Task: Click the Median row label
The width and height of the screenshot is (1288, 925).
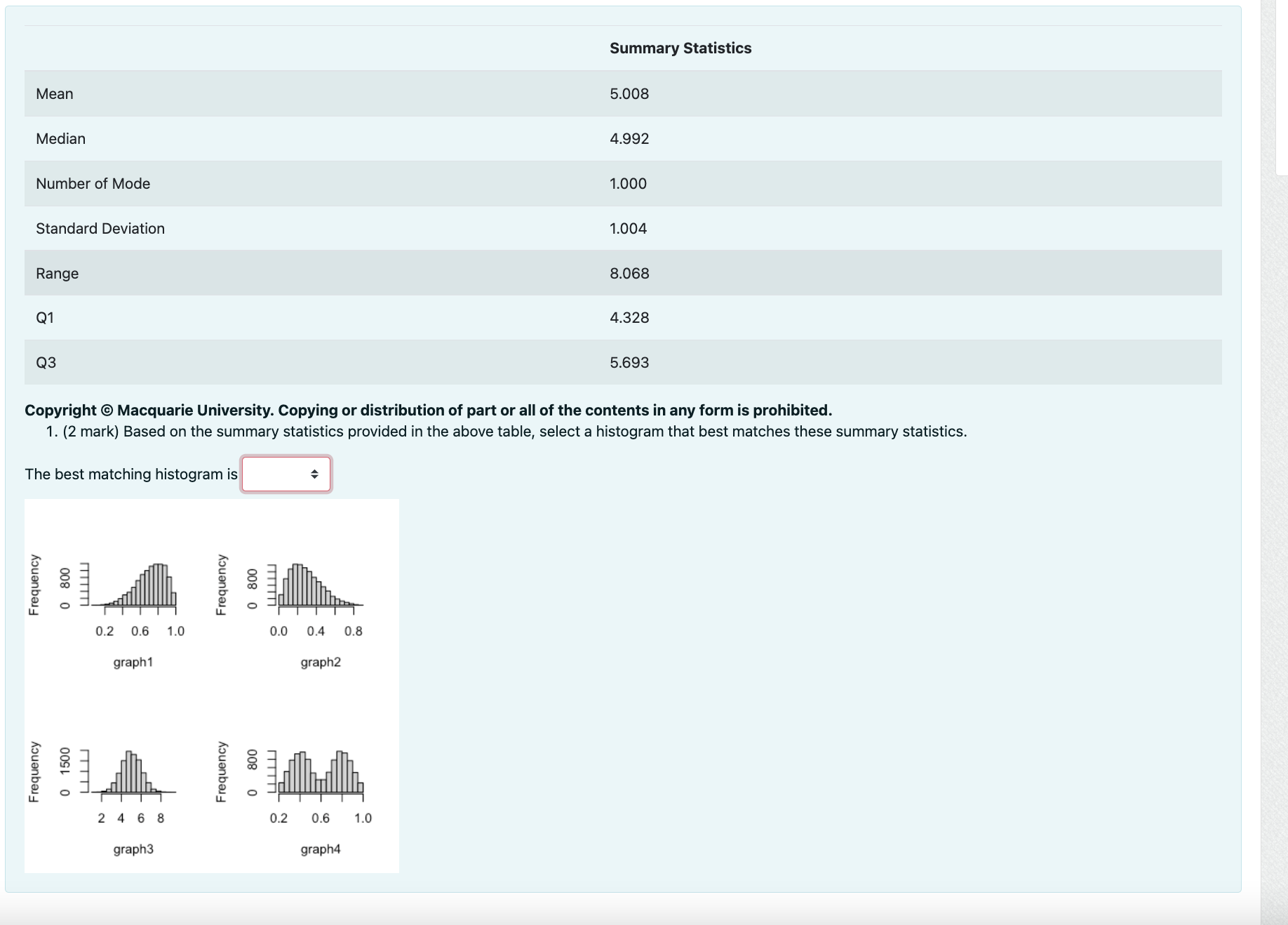Action: (61, 139)
